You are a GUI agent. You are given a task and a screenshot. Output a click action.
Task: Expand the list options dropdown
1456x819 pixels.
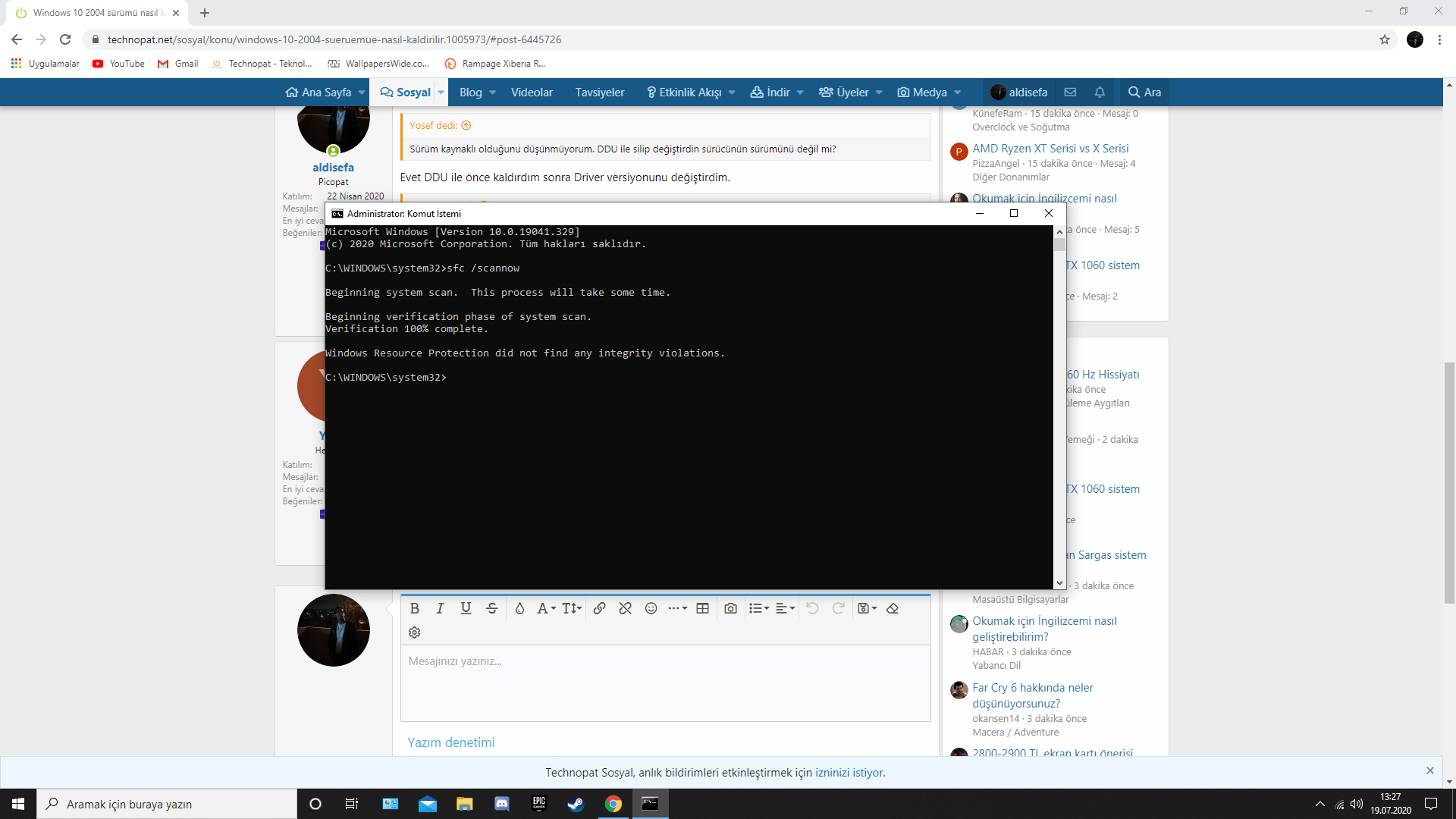pyautogui.click(x=758, y=608)
